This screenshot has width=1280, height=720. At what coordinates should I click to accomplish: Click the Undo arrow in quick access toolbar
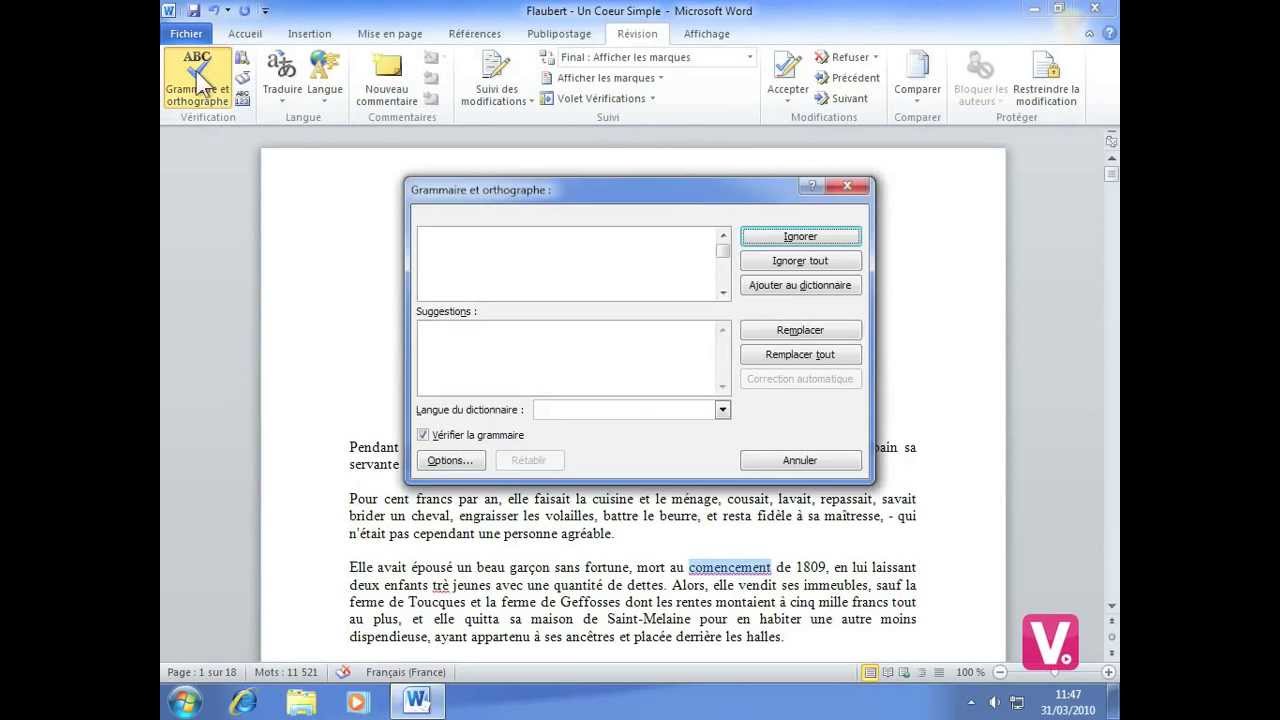[214, 10]
